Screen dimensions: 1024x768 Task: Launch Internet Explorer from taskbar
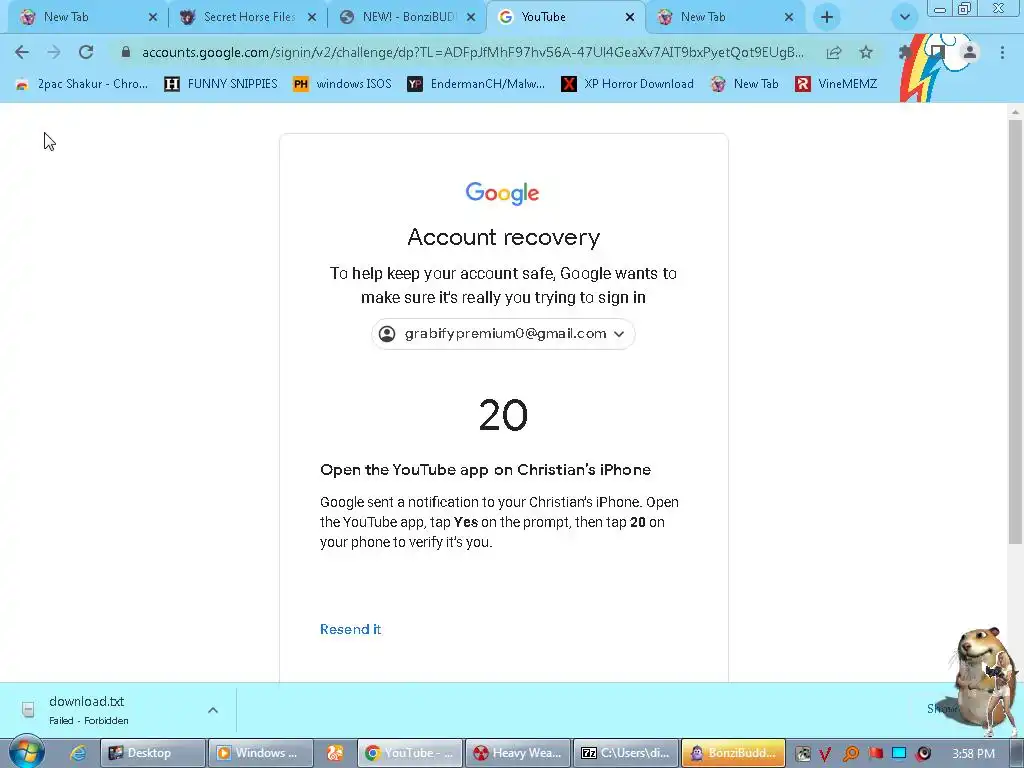click(78, 753)
